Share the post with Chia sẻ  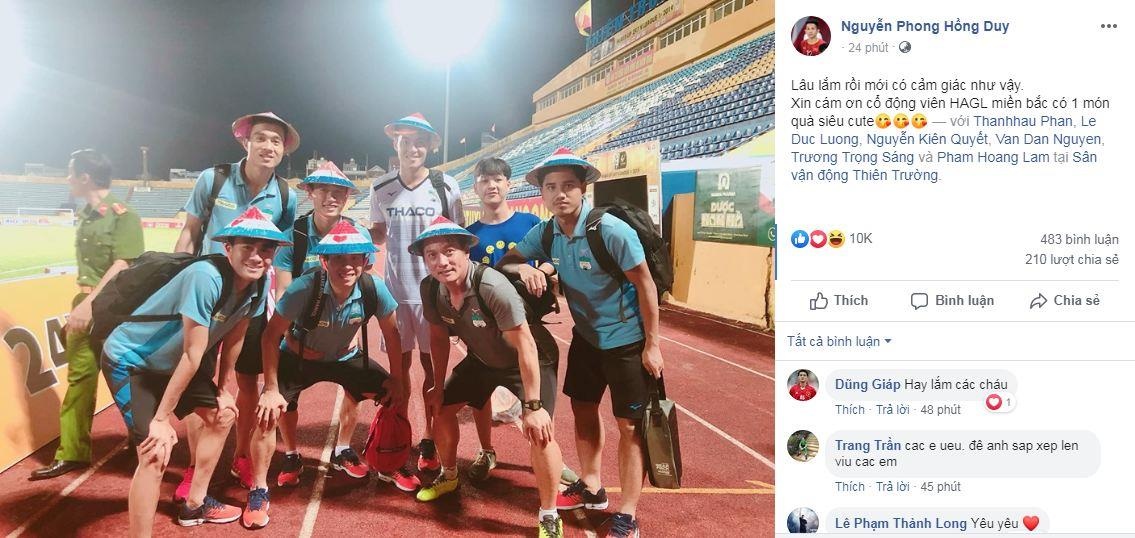coord(1065,300)
